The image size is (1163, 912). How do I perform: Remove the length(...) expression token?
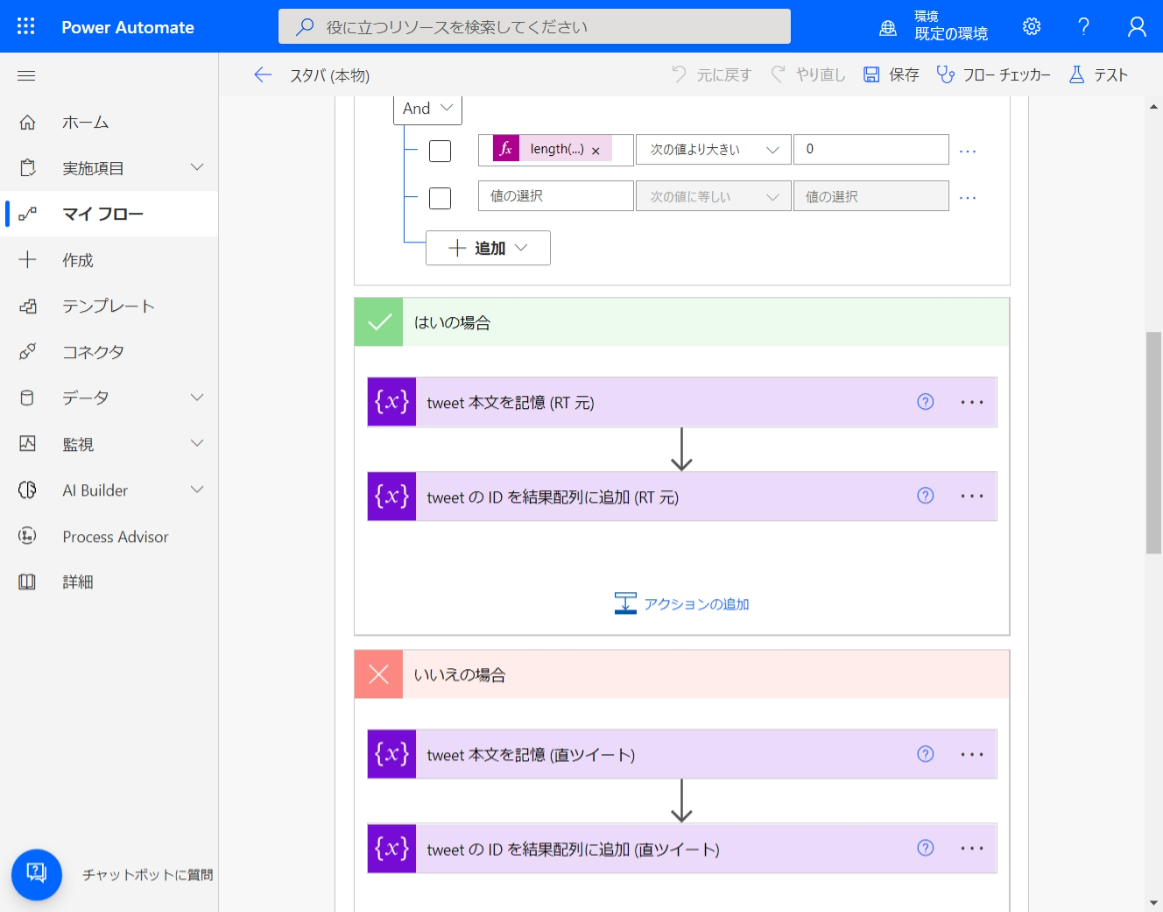click(596, 151)
